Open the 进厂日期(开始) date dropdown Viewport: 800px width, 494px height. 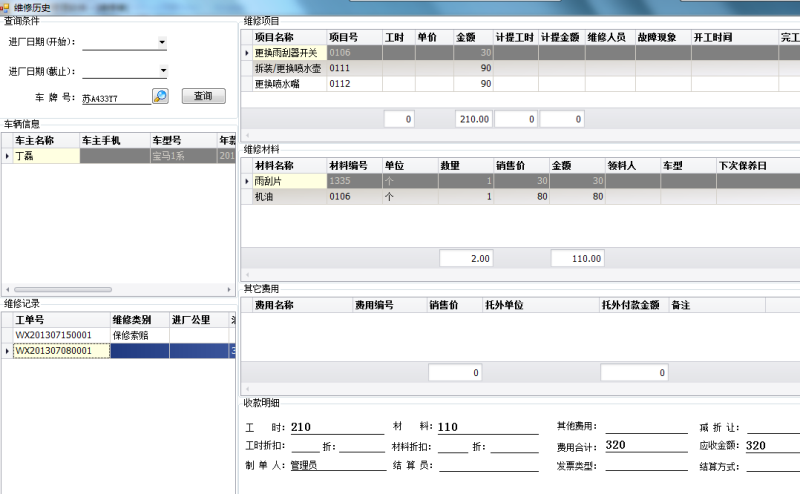[162, 42]
